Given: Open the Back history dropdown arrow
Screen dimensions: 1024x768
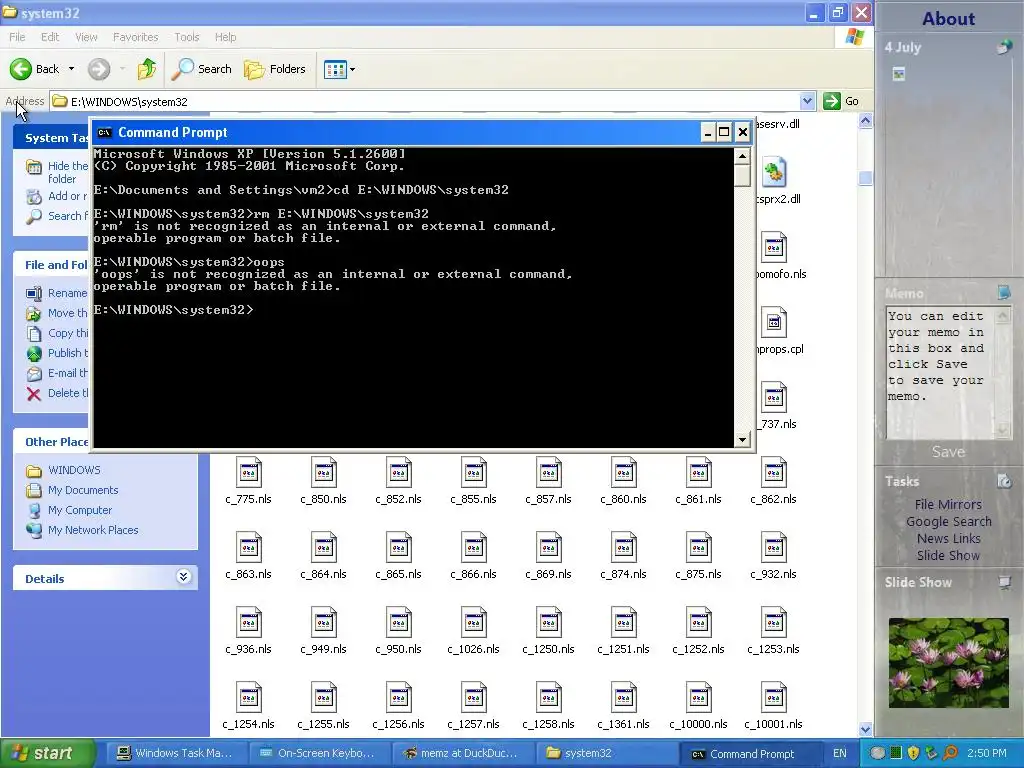Looking at the screenshot, I should (x=71, y=69).
